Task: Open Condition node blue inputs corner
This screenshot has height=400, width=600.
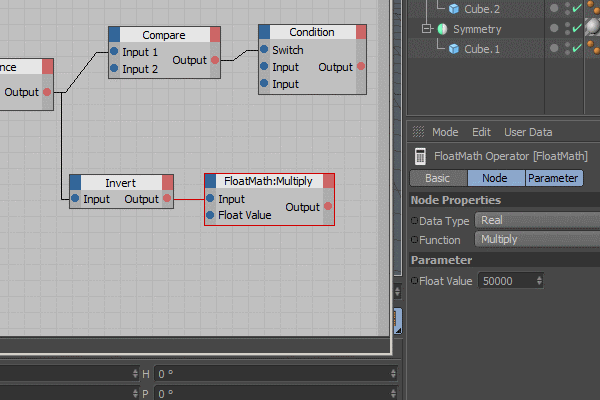Action: coord(264,32)
